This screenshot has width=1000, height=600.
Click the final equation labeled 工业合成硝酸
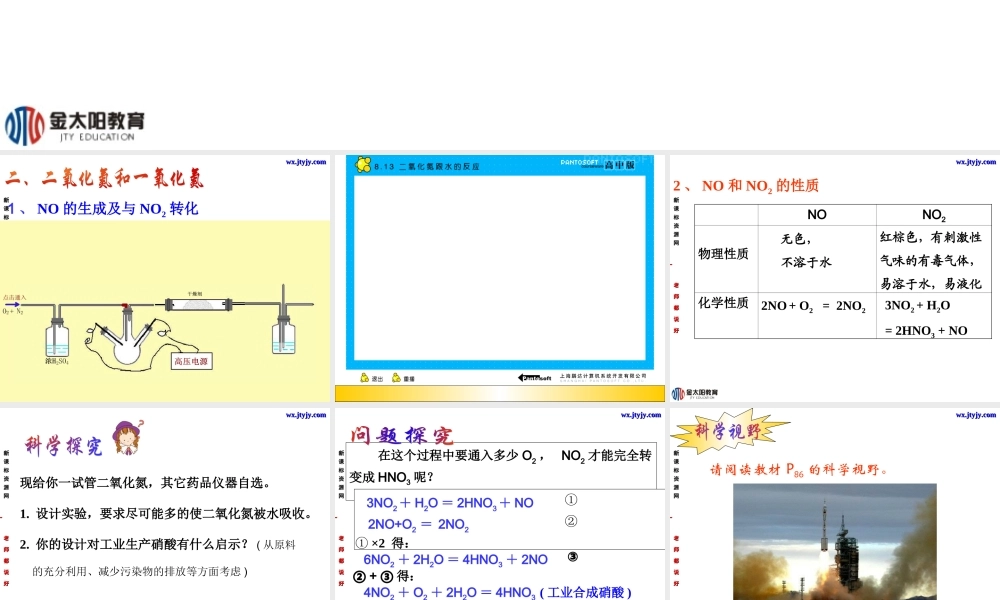[x=497, y=592]
